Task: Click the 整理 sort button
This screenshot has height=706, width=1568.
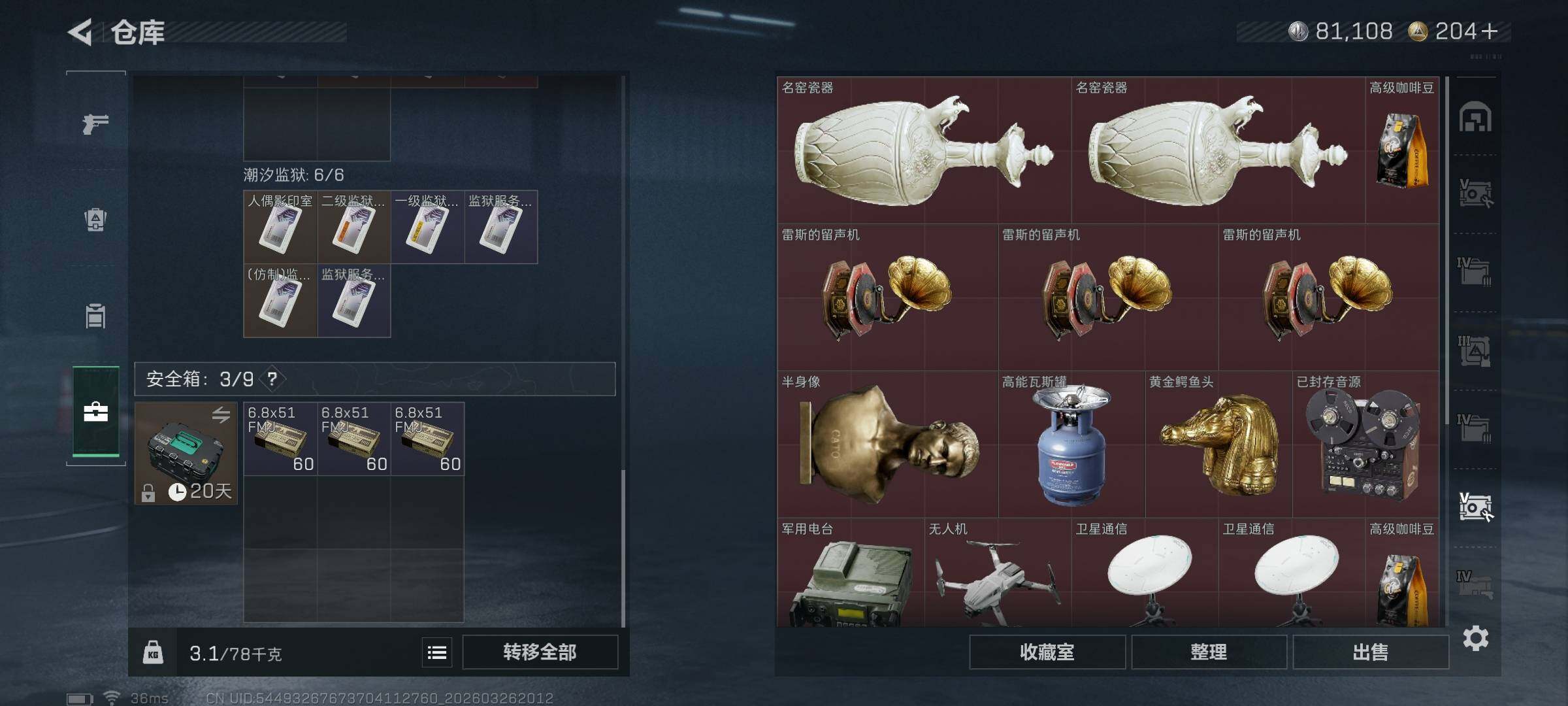Action: [x=1209, y=652]
